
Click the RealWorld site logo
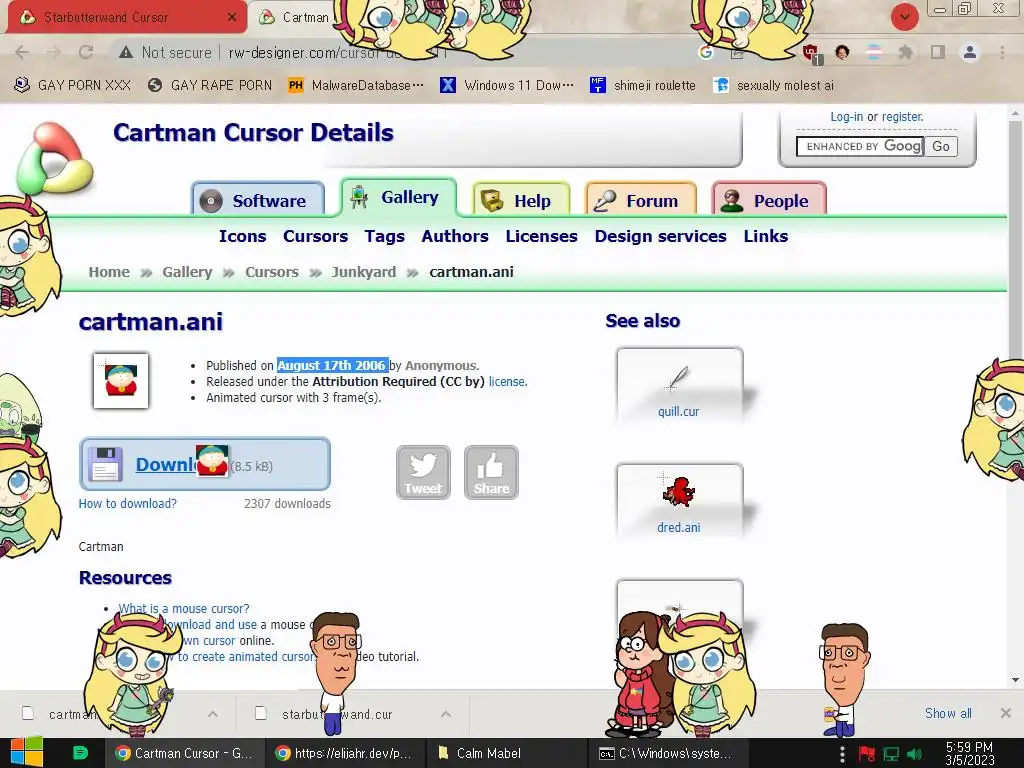pos(56,159)
